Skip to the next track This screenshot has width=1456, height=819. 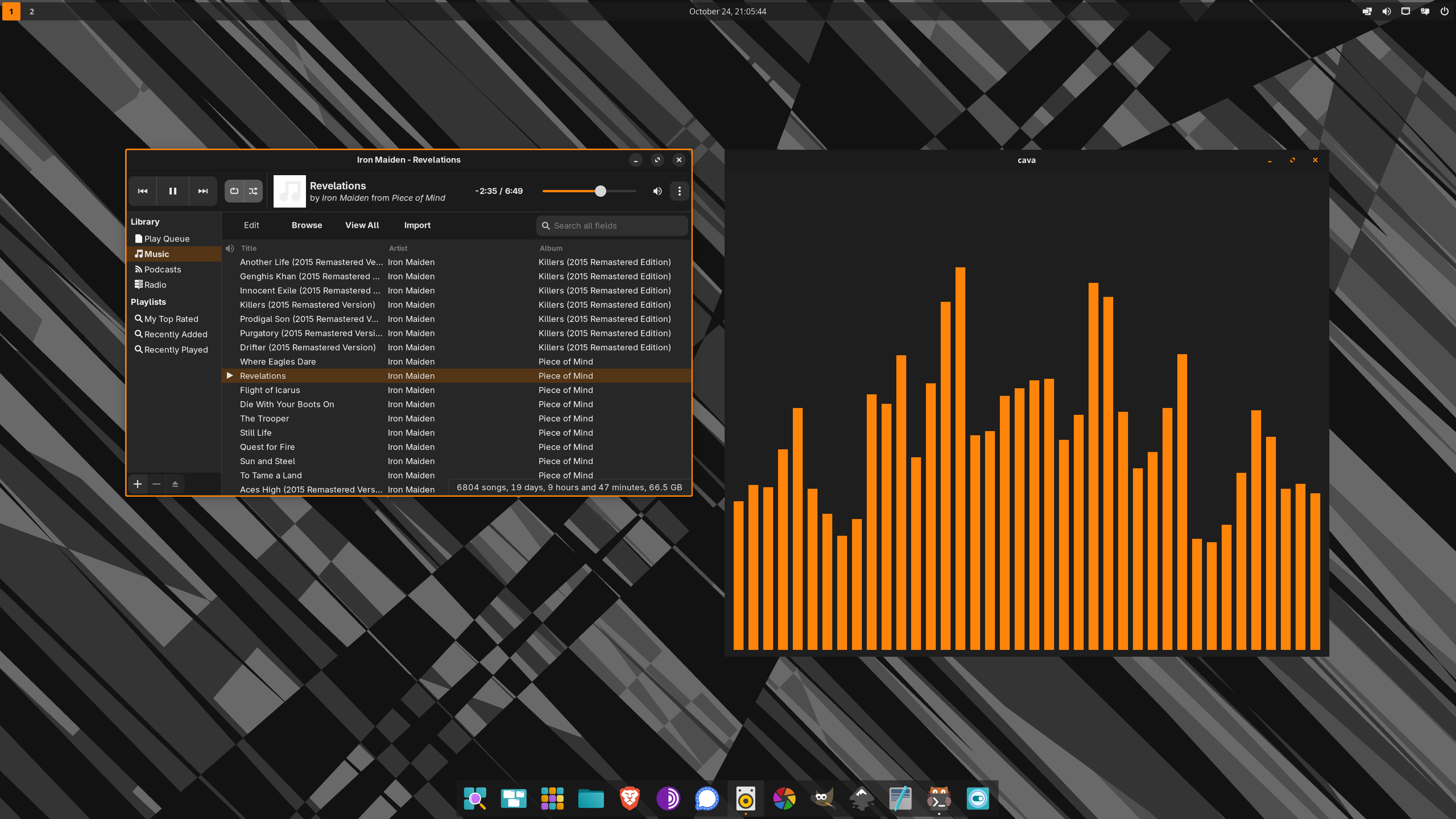coord(202,191)
